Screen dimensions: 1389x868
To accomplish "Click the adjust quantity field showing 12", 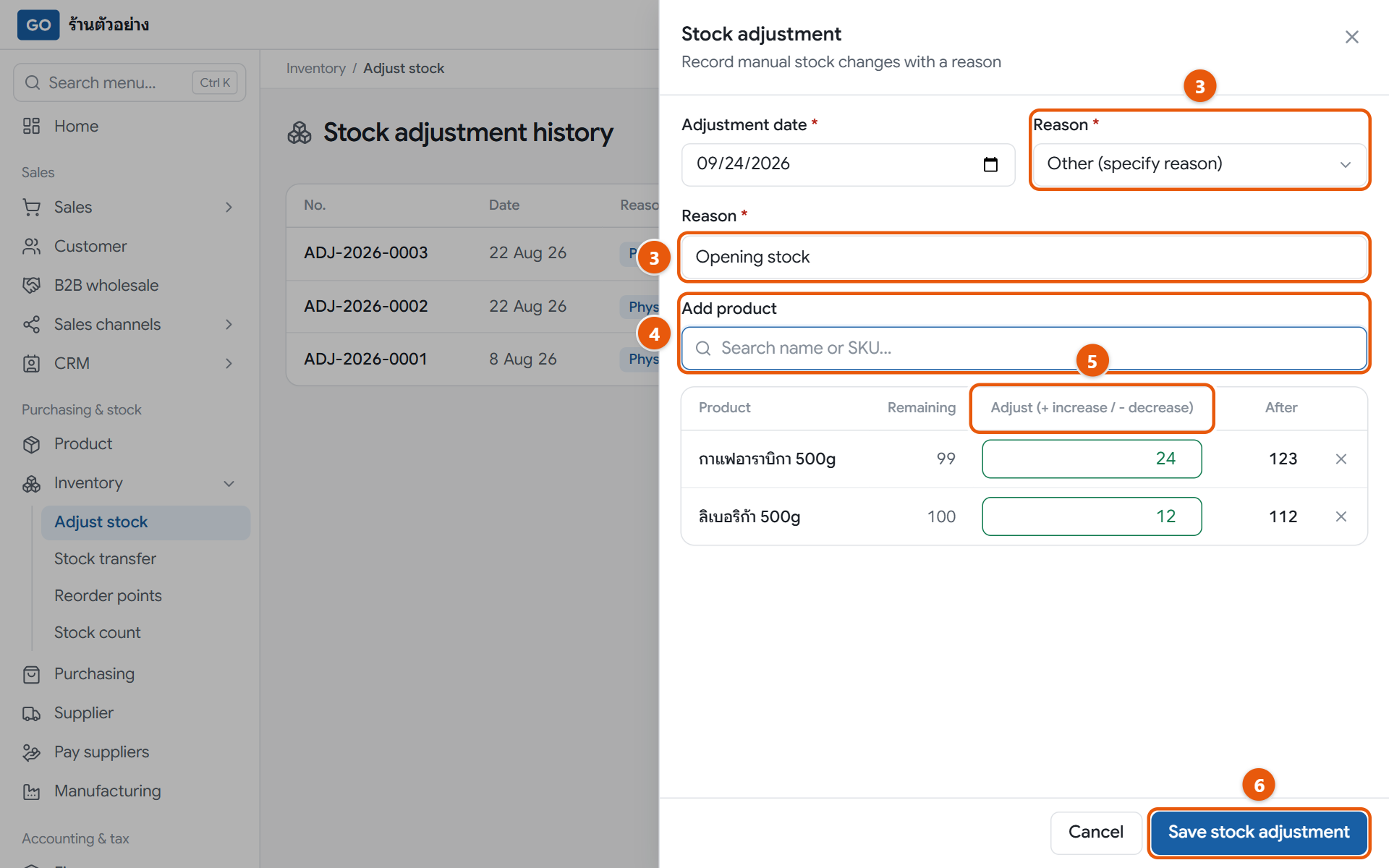I will tap(1092, 516).
